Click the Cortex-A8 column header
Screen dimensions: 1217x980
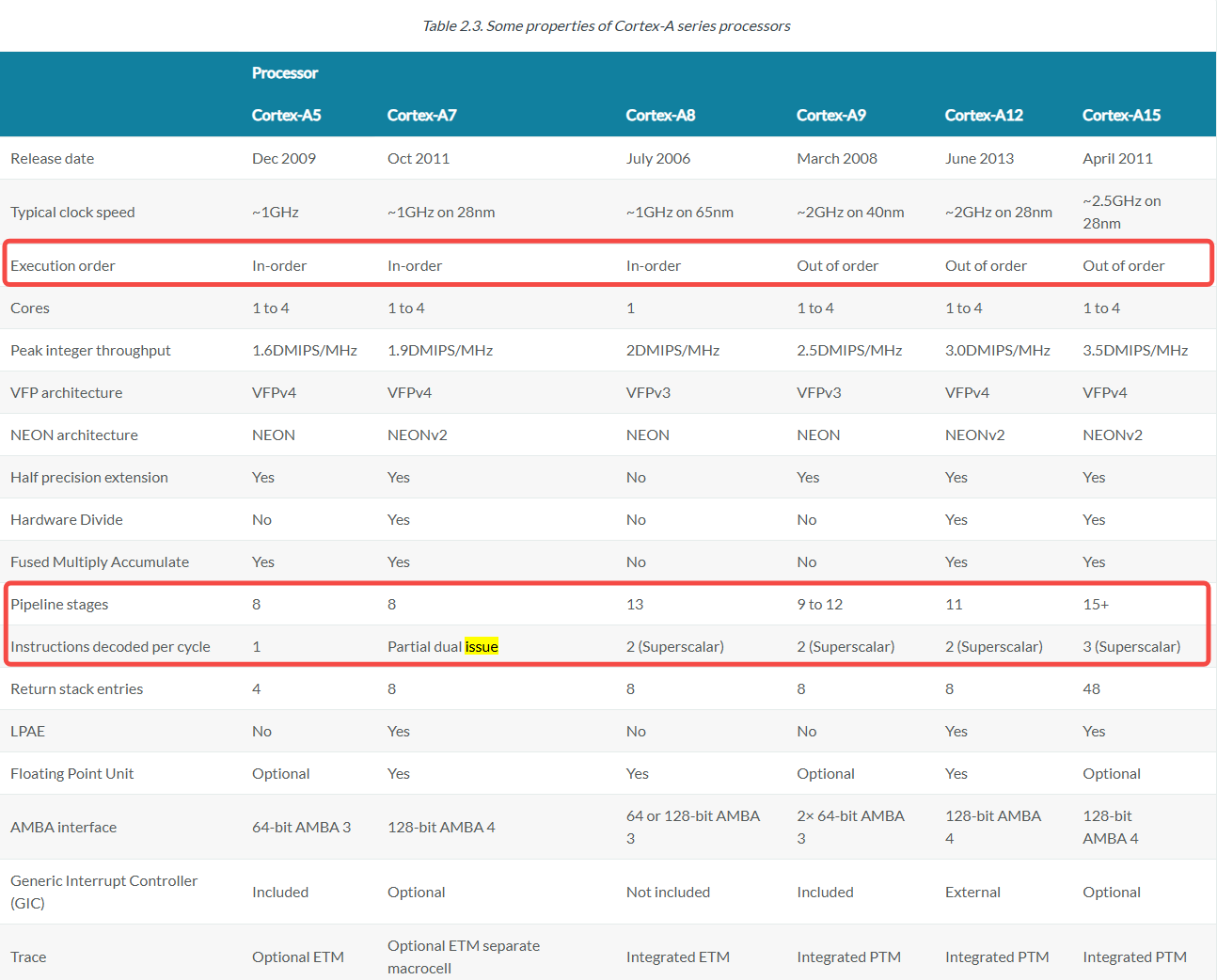(x=660, y=116)
